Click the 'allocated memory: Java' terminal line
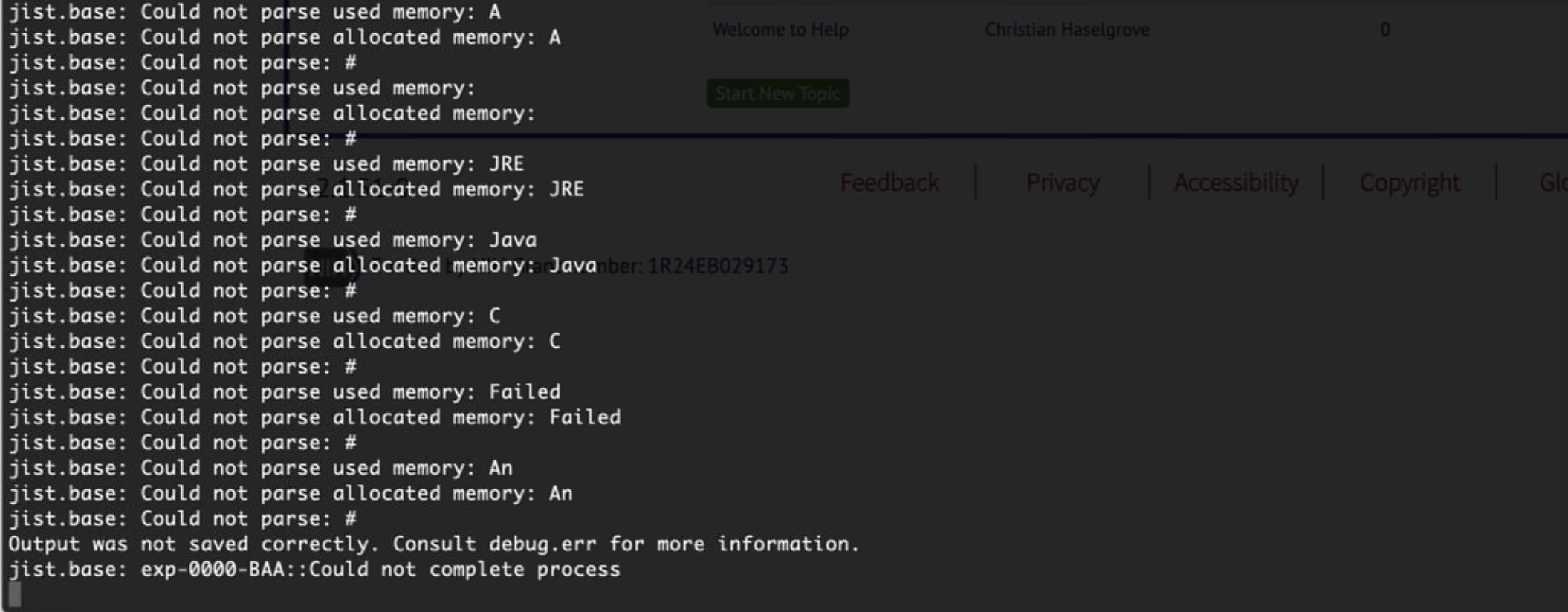This screenshot has width=1568, height=612. tap(302, 266)
